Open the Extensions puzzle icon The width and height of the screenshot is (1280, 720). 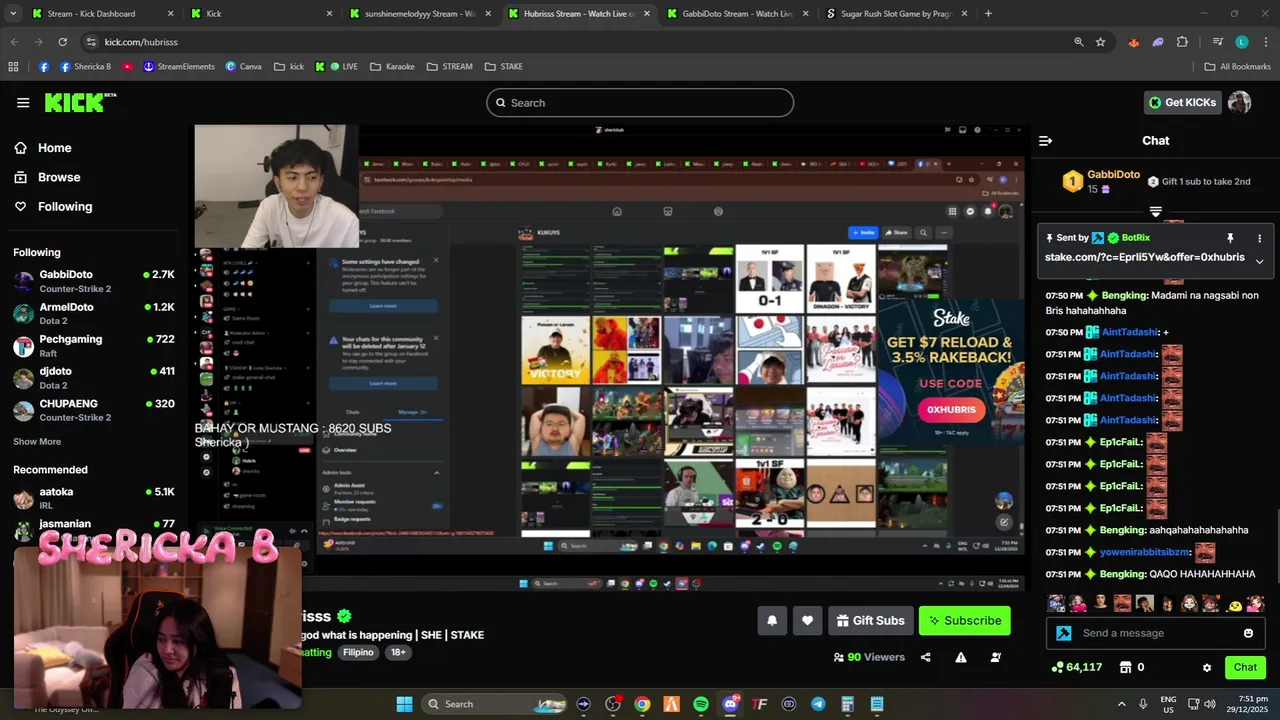[x=1182, y=42]
